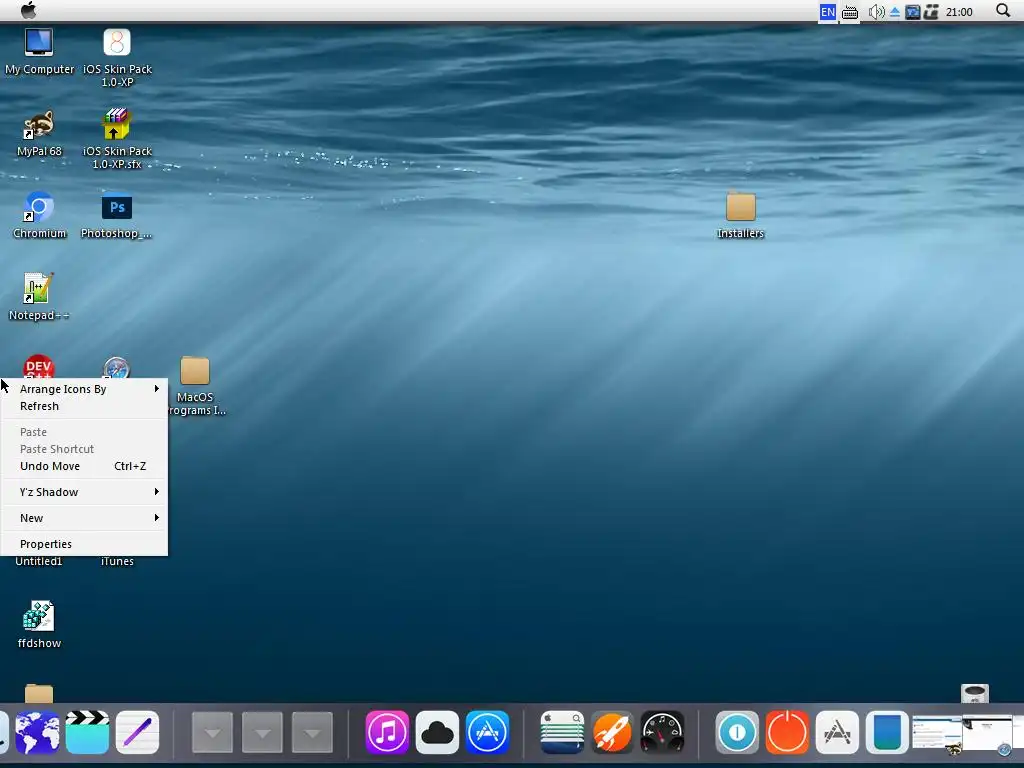
Task: Launch the MyPal 68 shortcut
Action: pyautogui.click(x=39, y=134)
